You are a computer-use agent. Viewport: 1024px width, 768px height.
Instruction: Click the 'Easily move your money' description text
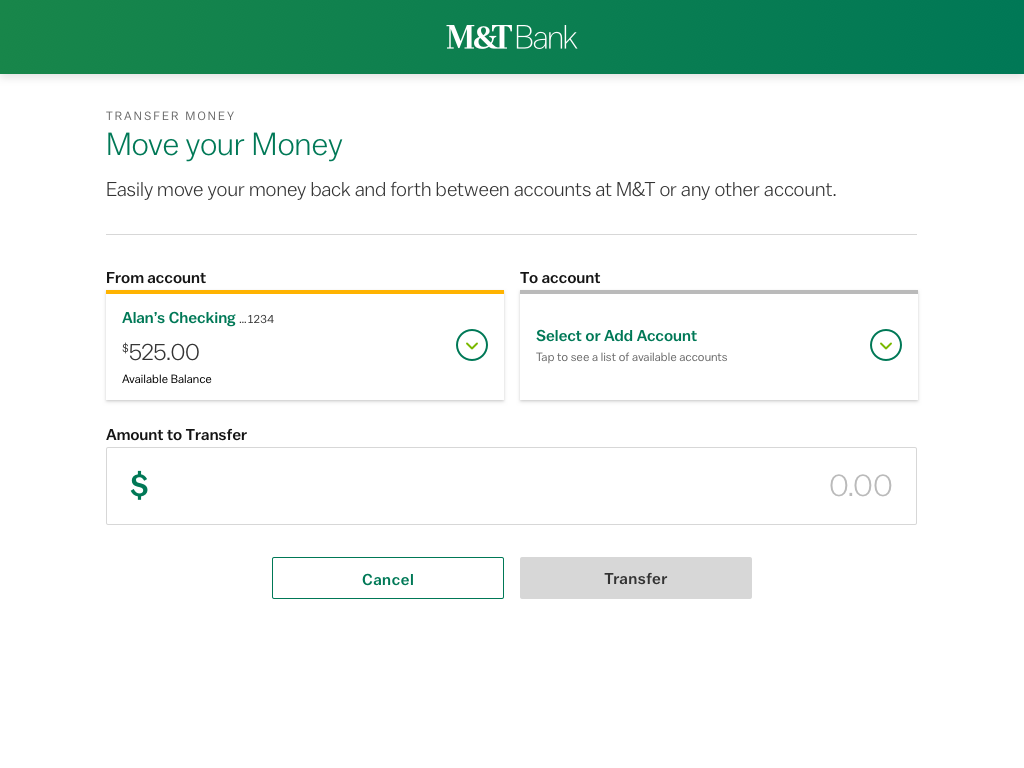point(471,190)
